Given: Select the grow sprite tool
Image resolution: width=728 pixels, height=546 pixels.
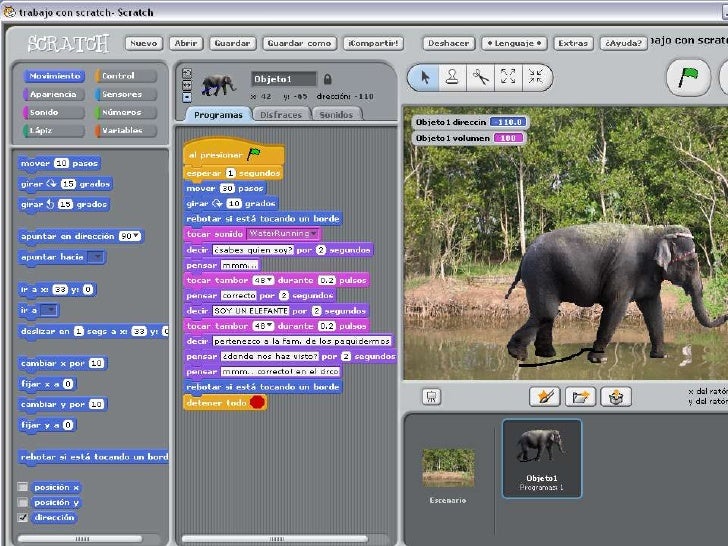Looking at the screenshot, I should 508,77.
